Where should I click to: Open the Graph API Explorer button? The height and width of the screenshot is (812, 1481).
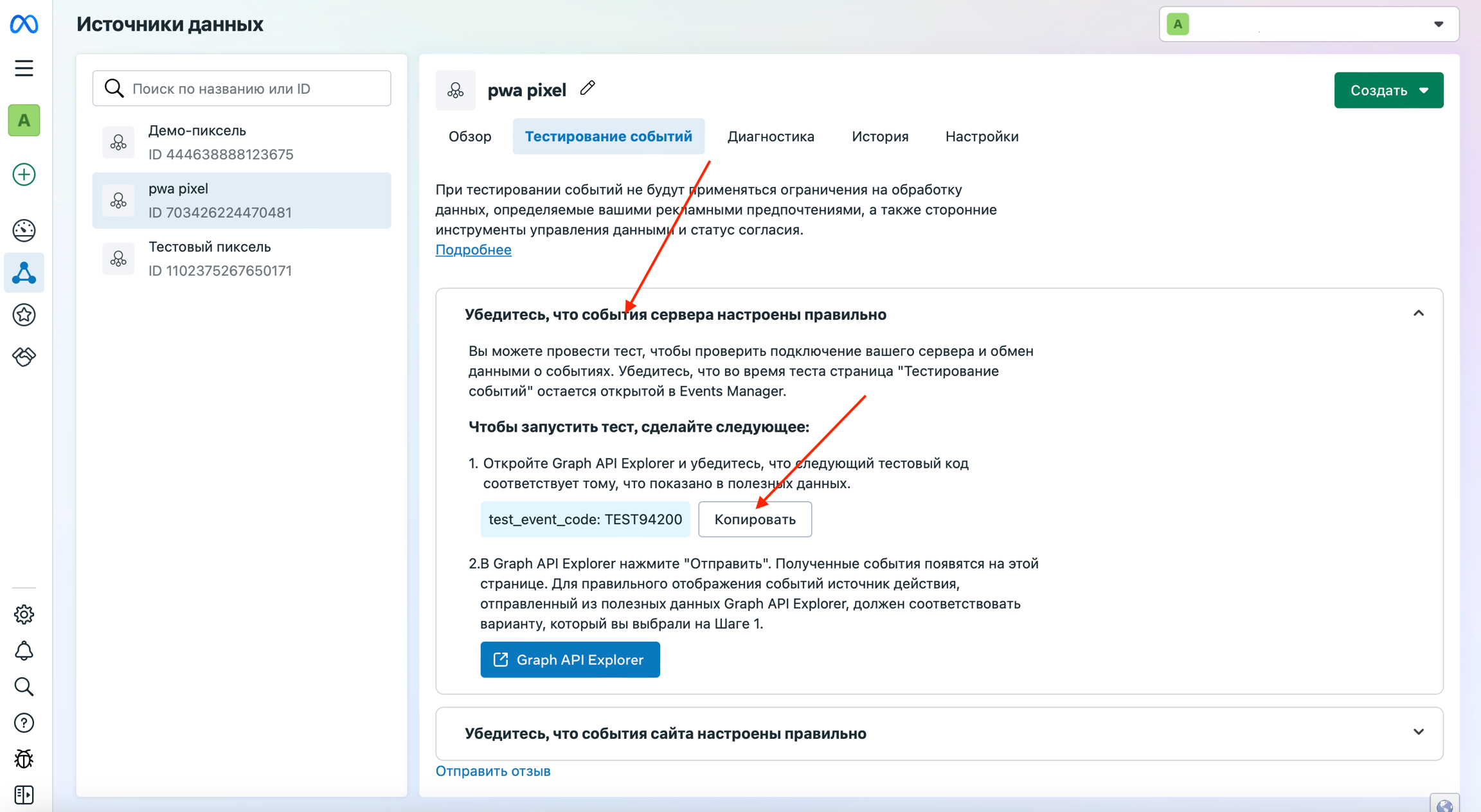point(570,660)
